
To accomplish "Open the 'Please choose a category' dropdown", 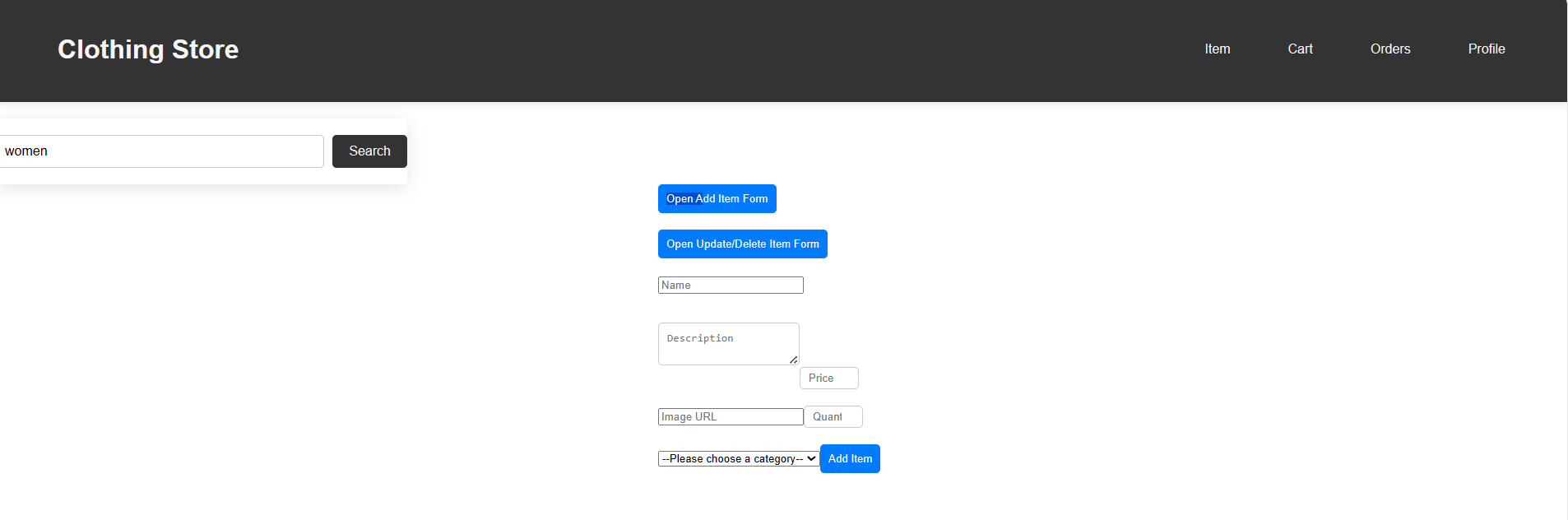I will coord(732,459).
